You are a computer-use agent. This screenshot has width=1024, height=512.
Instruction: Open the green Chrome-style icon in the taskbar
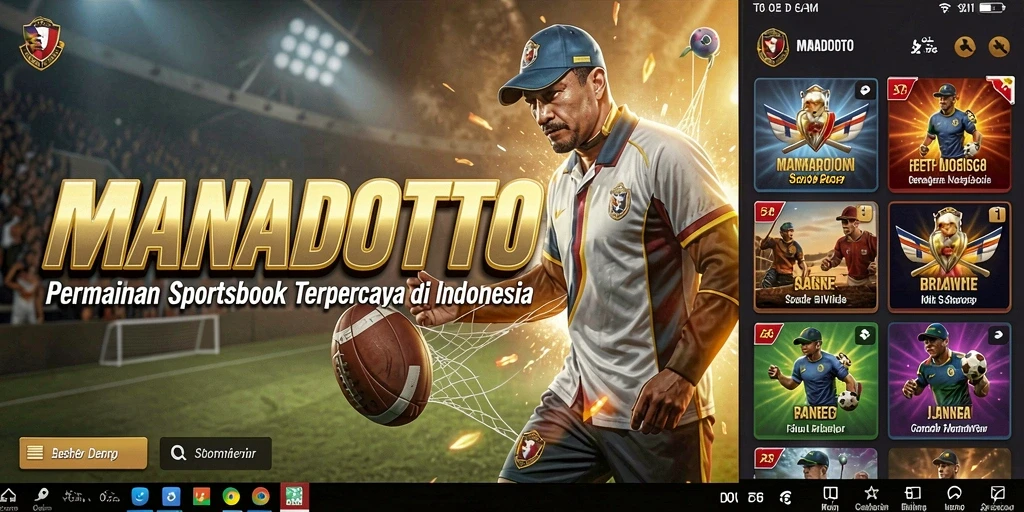click(x=231, y=497)
